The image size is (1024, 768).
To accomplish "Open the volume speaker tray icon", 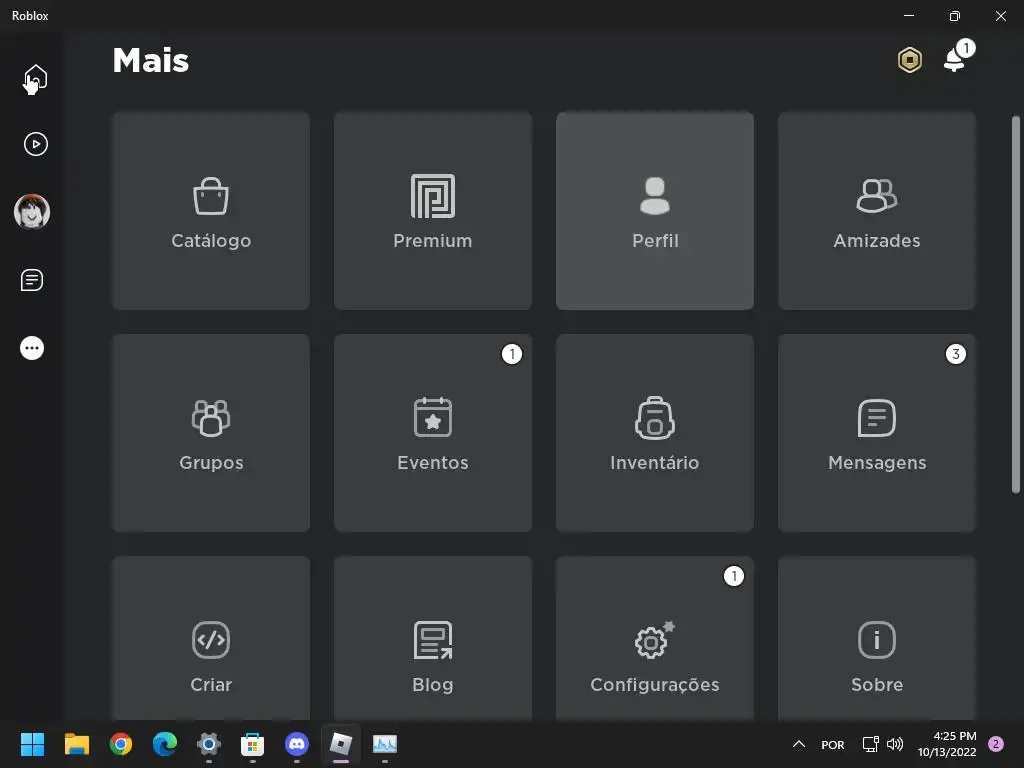I will tap(895, 744).
